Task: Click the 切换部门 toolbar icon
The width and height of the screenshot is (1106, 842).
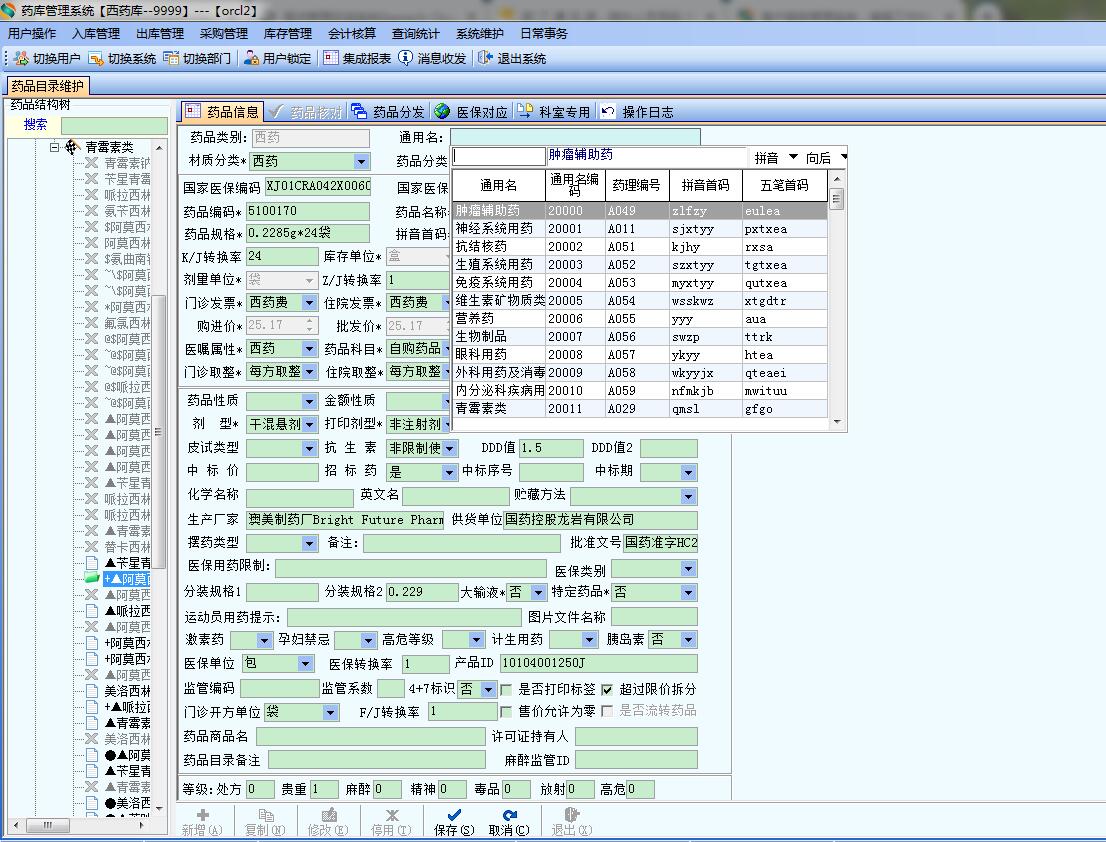Action: [171, 58]
